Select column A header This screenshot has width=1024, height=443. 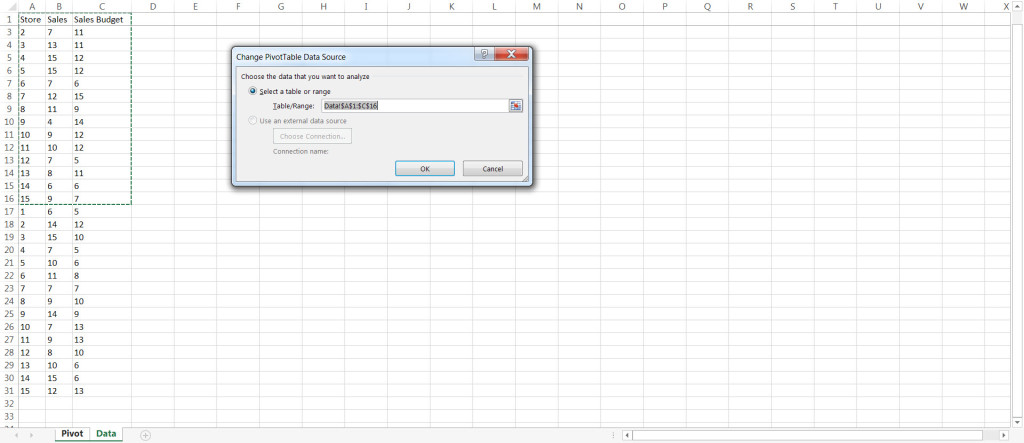pos(32,7)
